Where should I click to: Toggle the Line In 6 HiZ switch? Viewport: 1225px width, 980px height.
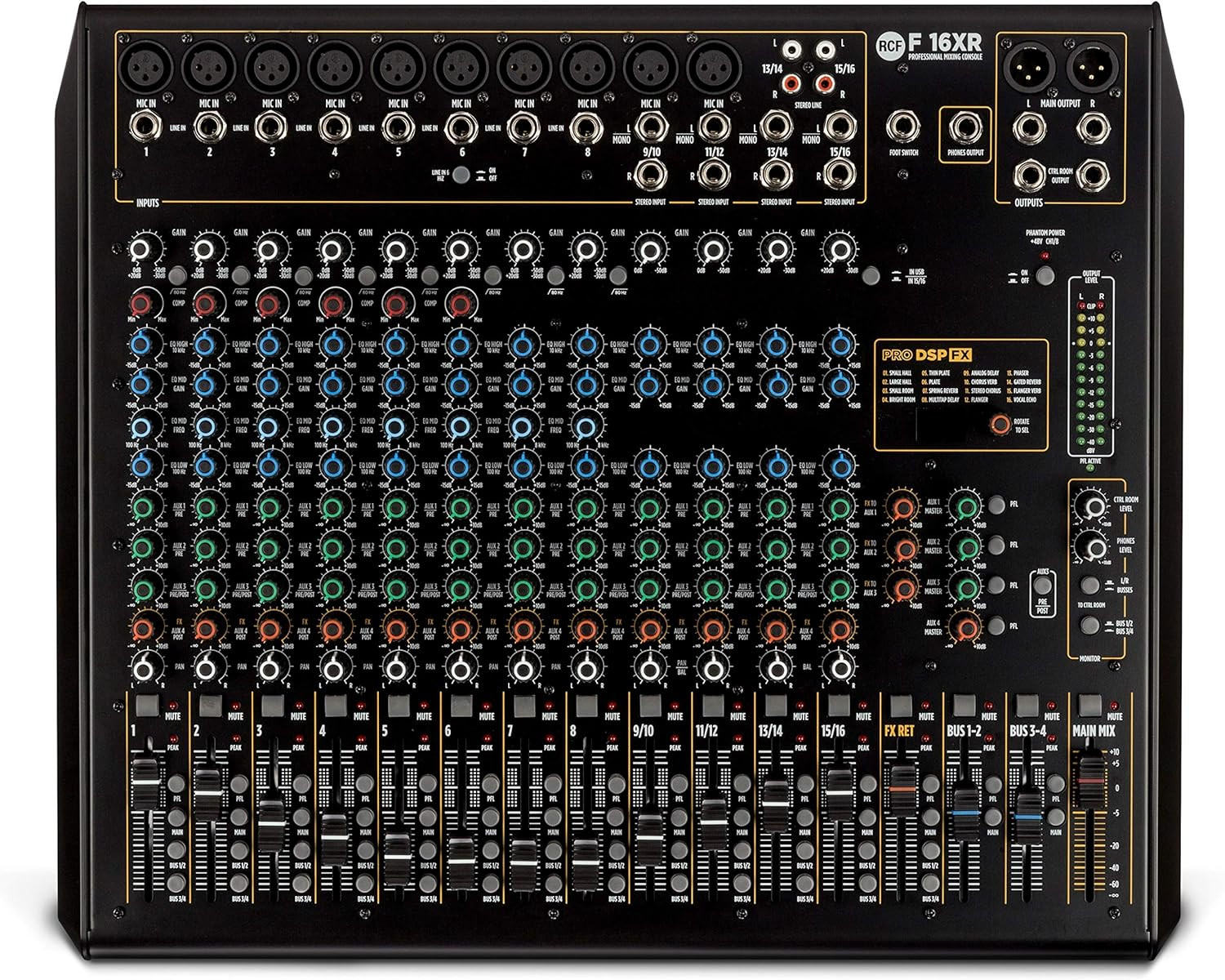pyautogui.click(x=461, y=174)
